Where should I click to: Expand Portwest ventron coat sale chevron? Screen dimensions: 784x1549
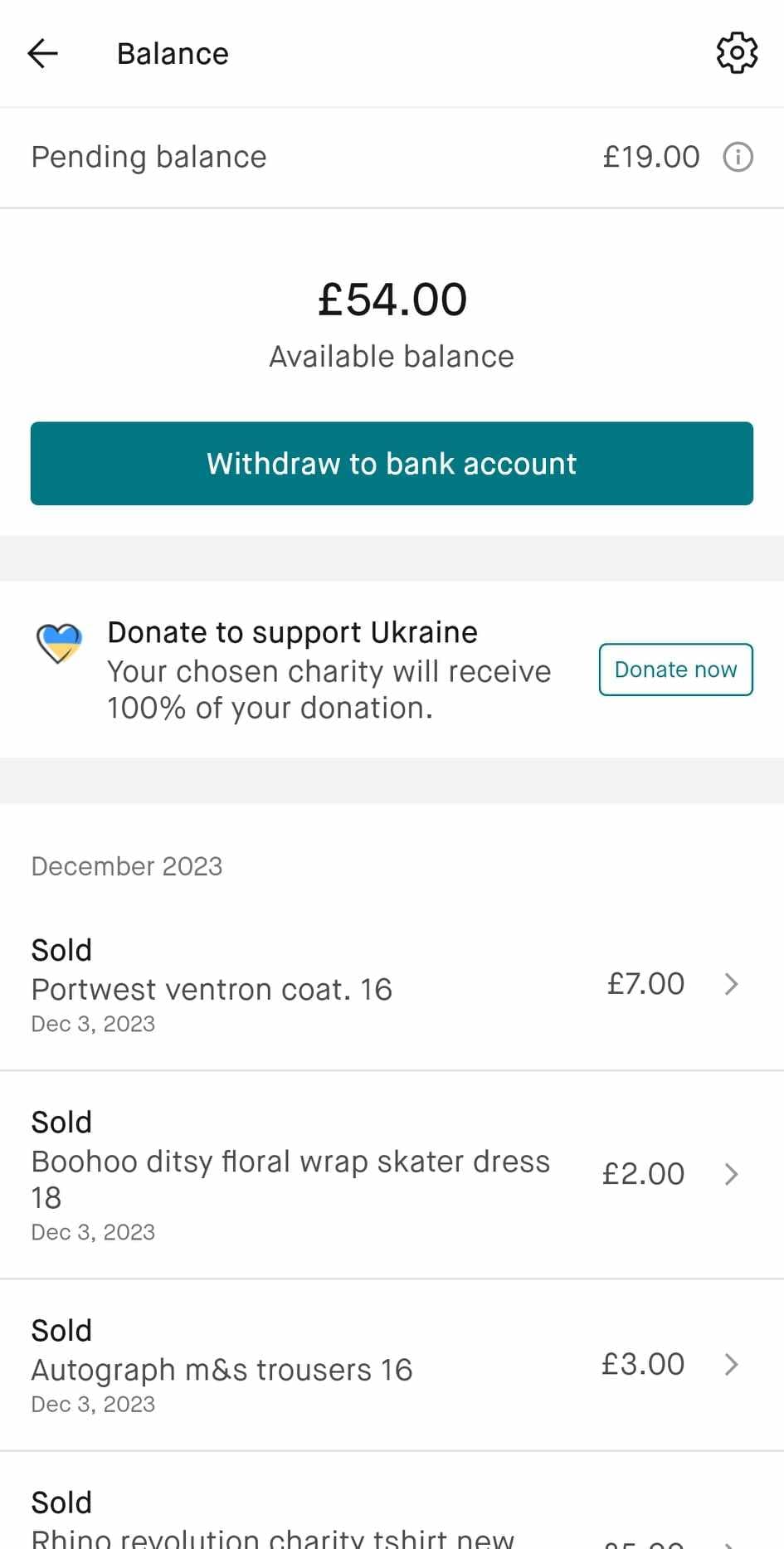(x=731, y=984)
